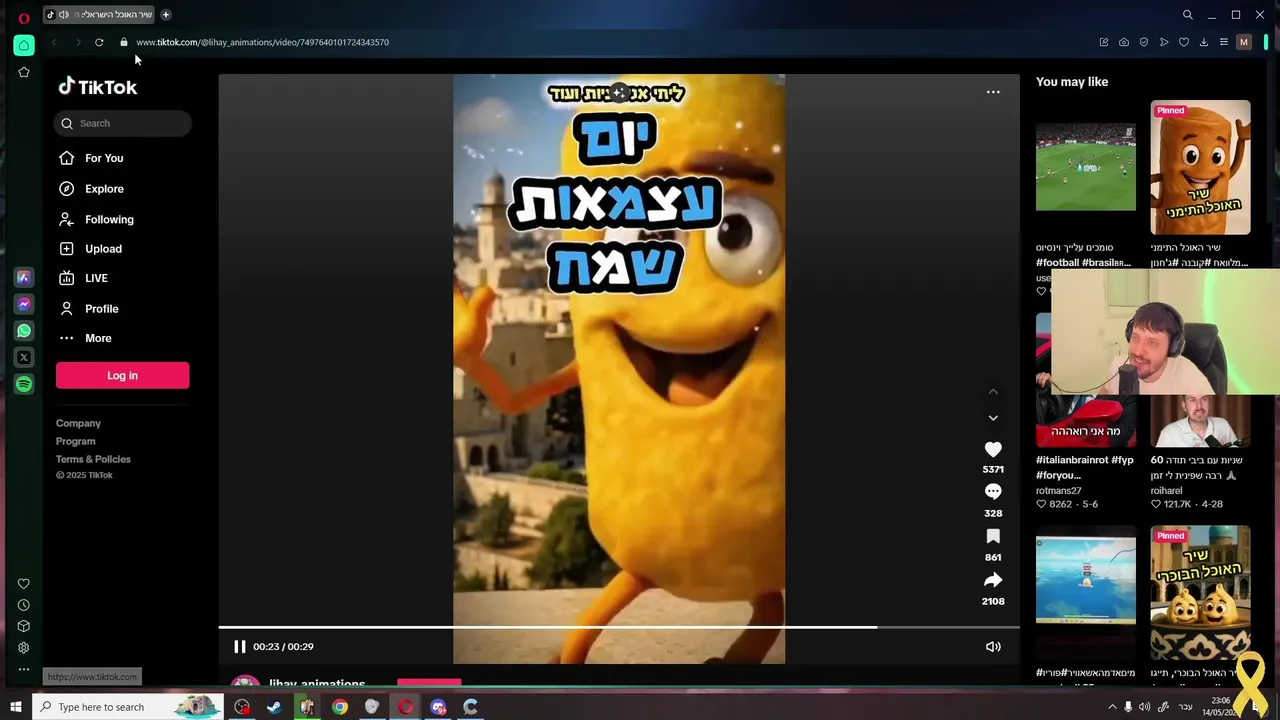The image size is (1280, 720).
Task: Bookmark the video with the save icon
Action: (993, 537)
